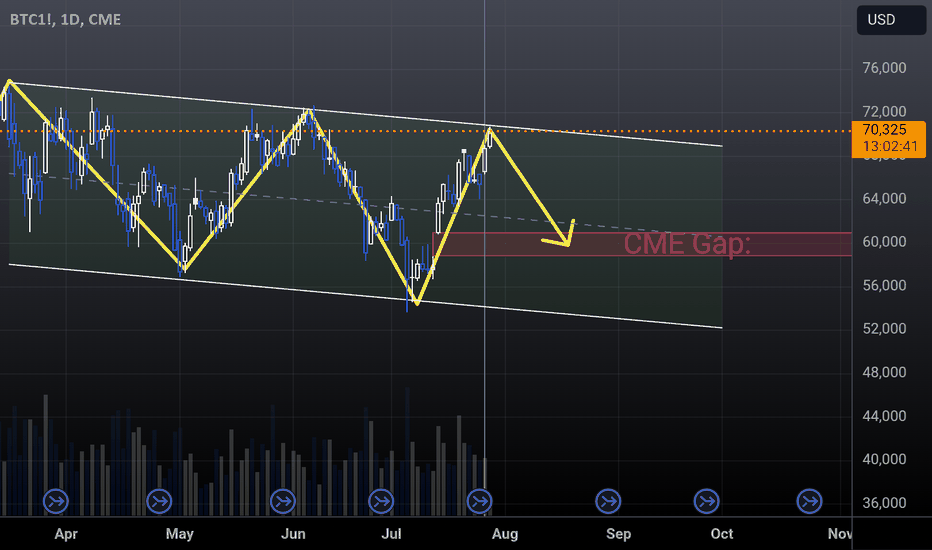Click the 40,000 price axis label
The image size is (932, 550).
click(884, 460)
